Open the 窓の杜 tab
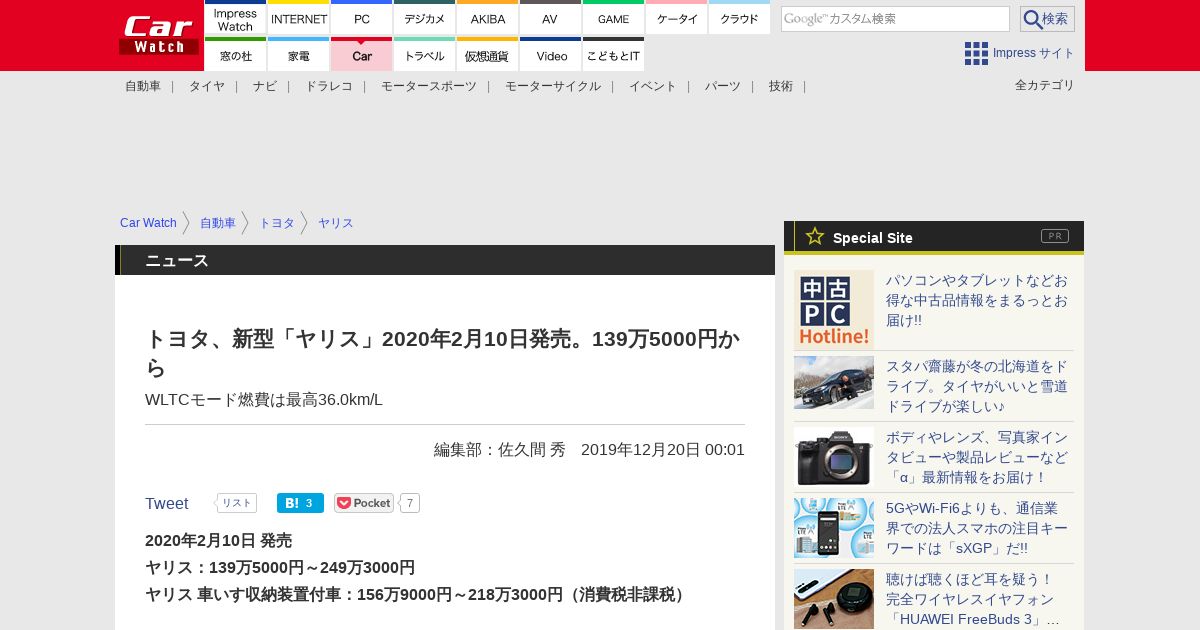Viewport: 1200px width, 630px height. (x=235, y=54)
